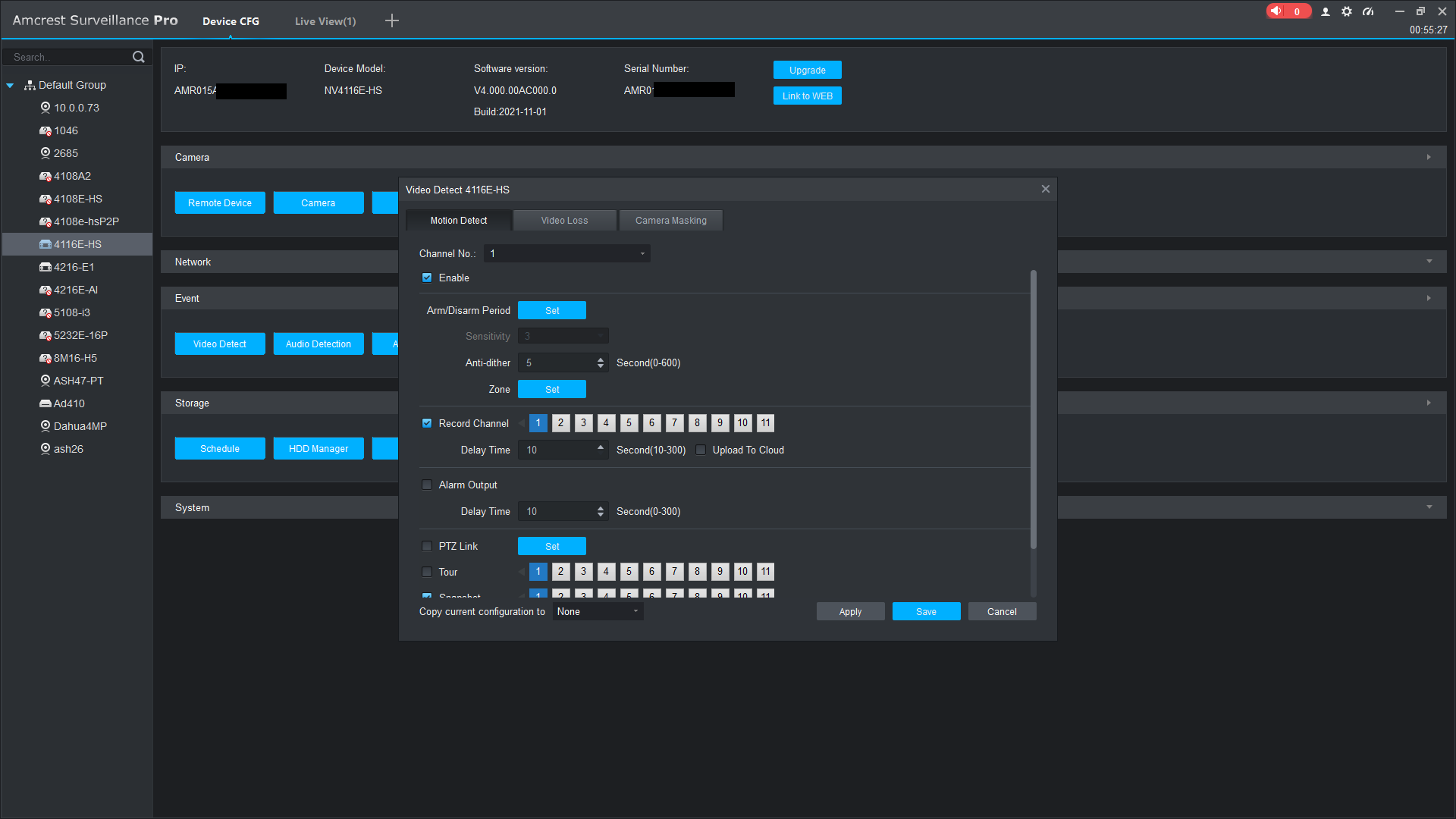Click Record Delay Time input field
The image size is (1456, 819).
pyautogui.click(x=563, y=450)
